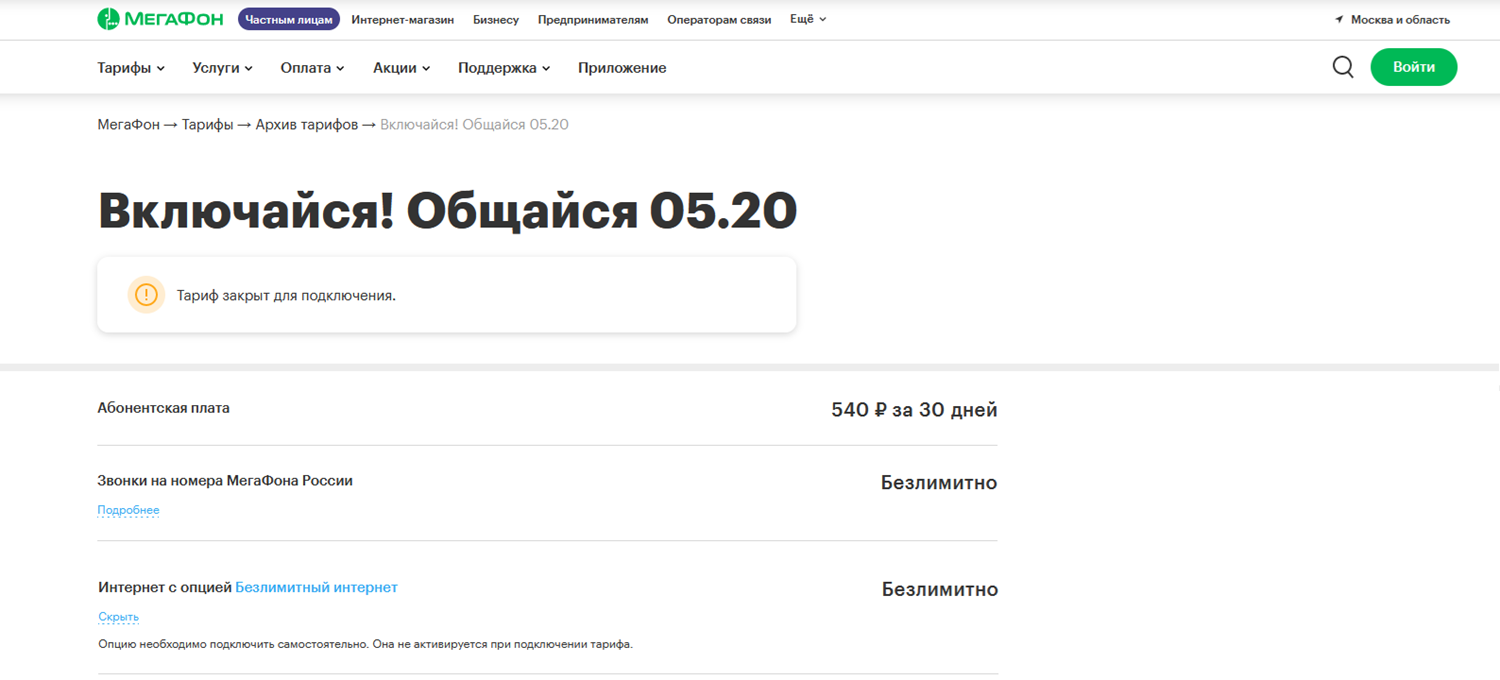1500x680 pixels.
Task: Open the Безлимитный интернет option link
Action: tap(316, 587)
